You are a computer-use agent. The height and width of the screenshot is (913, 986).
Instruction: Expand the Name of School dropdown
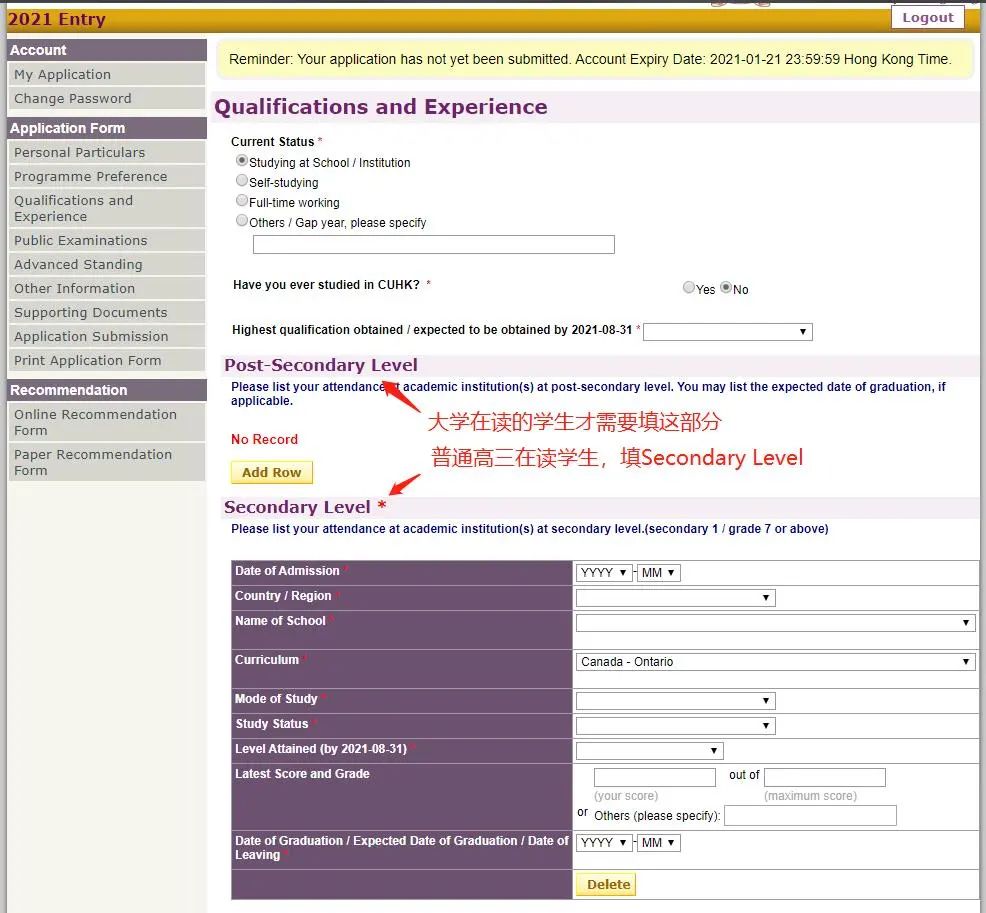pyautogui.click(x=775, y=622)
